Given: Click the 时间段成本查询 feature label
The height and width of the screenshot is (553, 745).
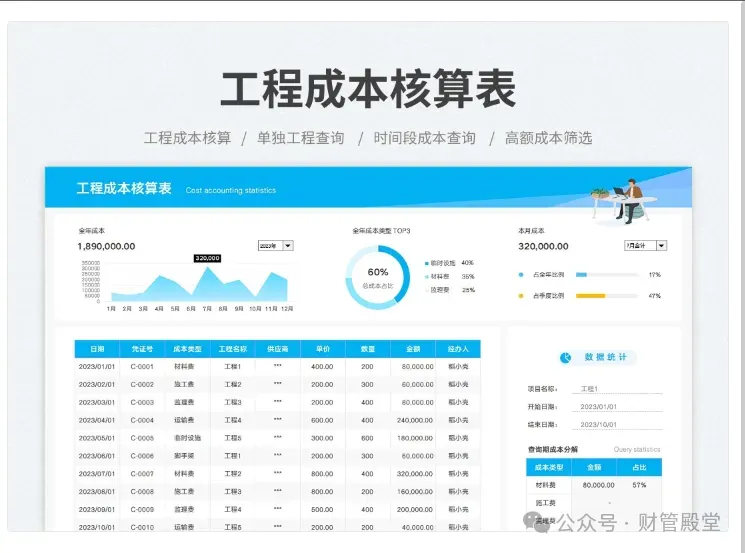Looking at the screenshot, I should point(424,138).
